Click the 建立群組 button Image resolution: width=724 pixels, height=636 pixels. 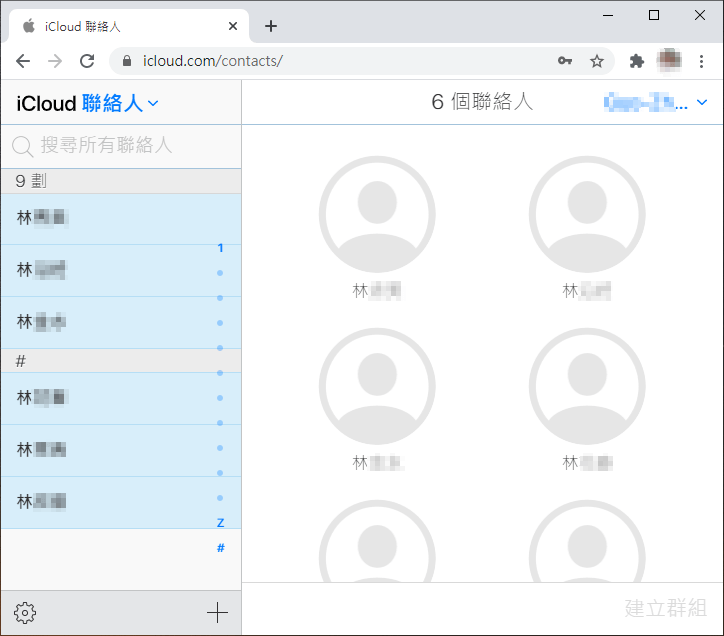(665, 608)
